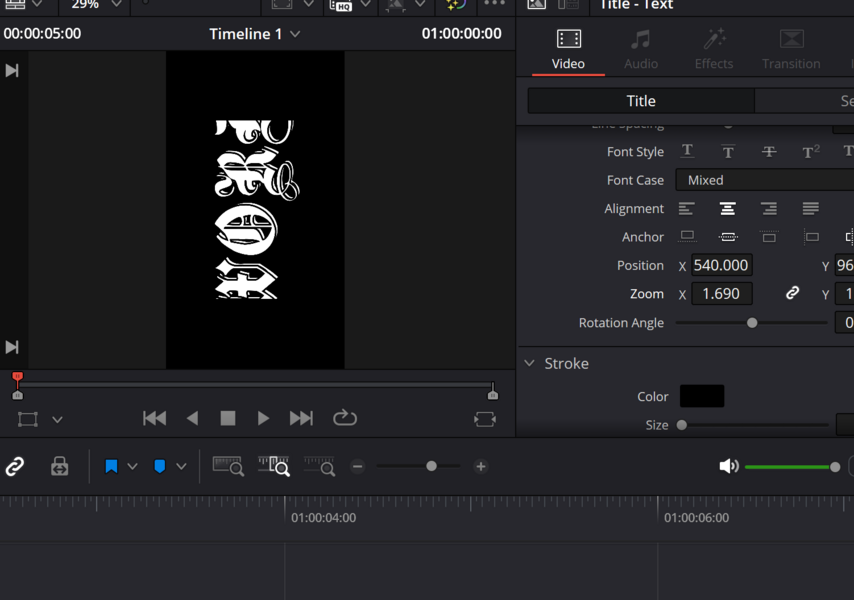Switch to the Audio inspector tab
This screenshot has height=600, width=854.
click(x=641, y=49)
